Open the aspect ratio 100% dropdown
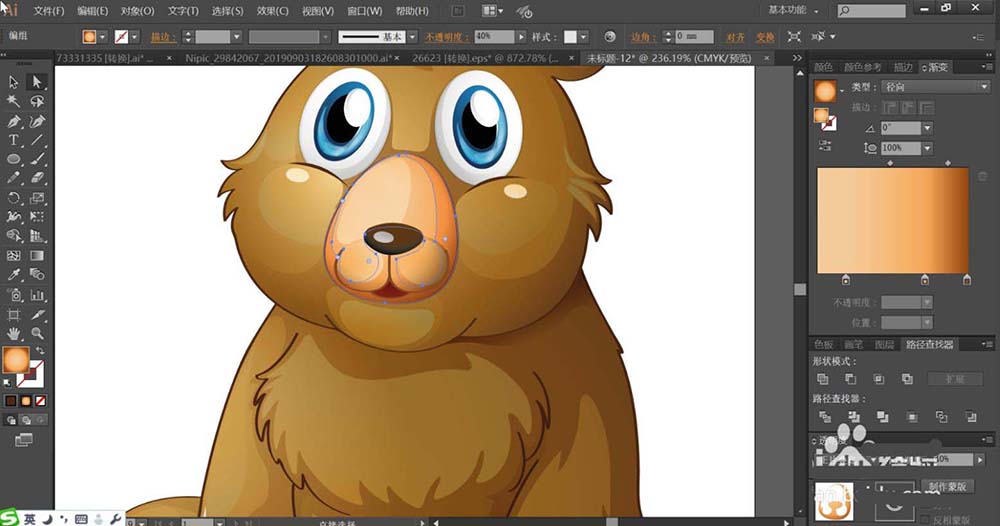Image resolution: width=1000 pixels, height=526 pixels. click(927, 149)
